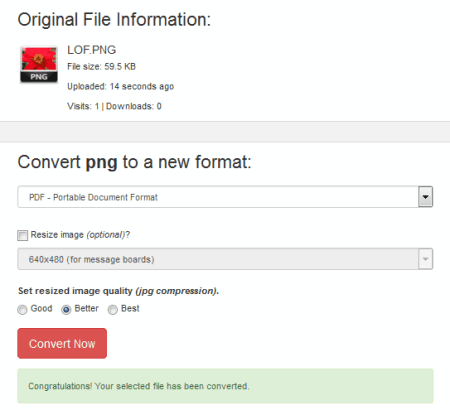Click the Downloads: 0 counter text
The height and width of the screenshot is (410, 450).
pos(134,106)
